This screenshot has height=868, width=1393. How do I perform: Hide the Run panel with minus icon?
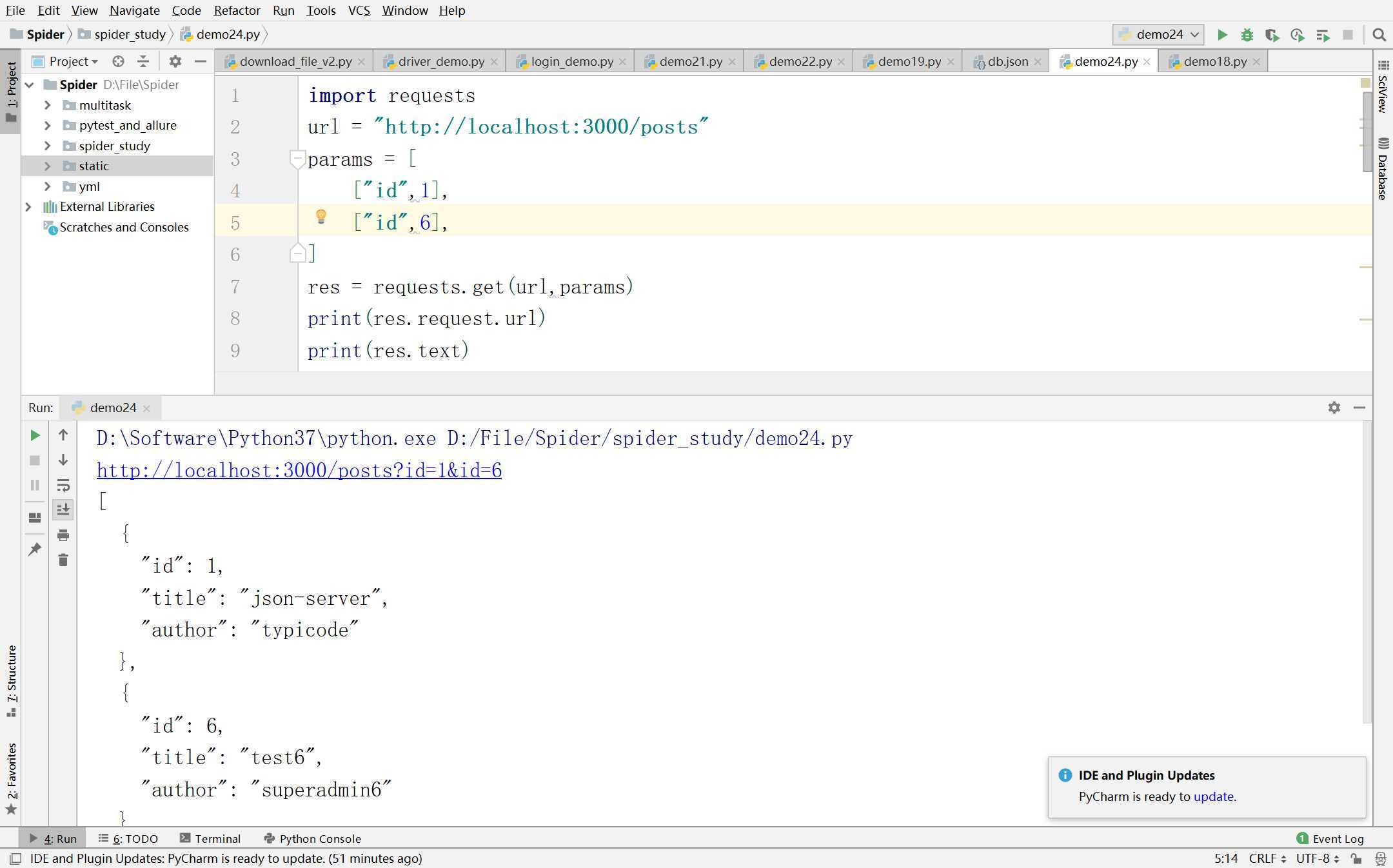[x=1359, y=408]
